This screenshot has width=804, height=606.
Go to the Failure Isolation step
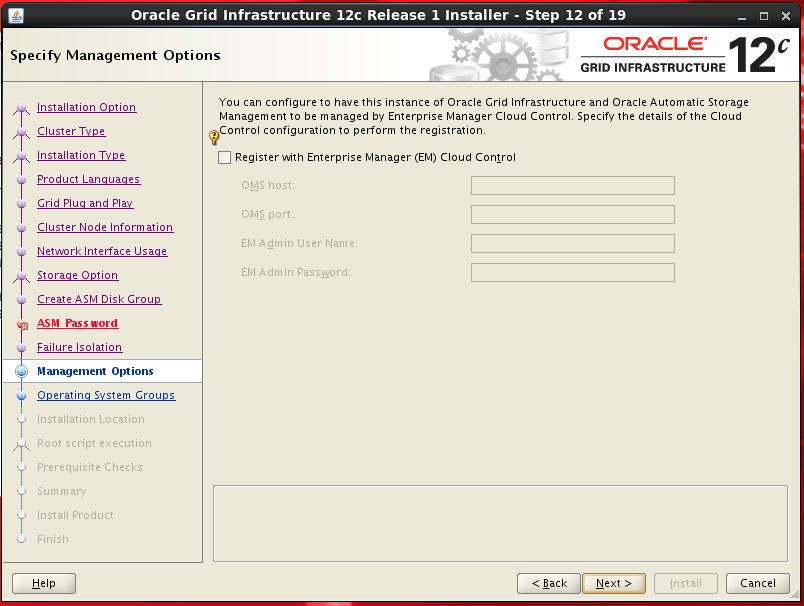coord(79,347)
